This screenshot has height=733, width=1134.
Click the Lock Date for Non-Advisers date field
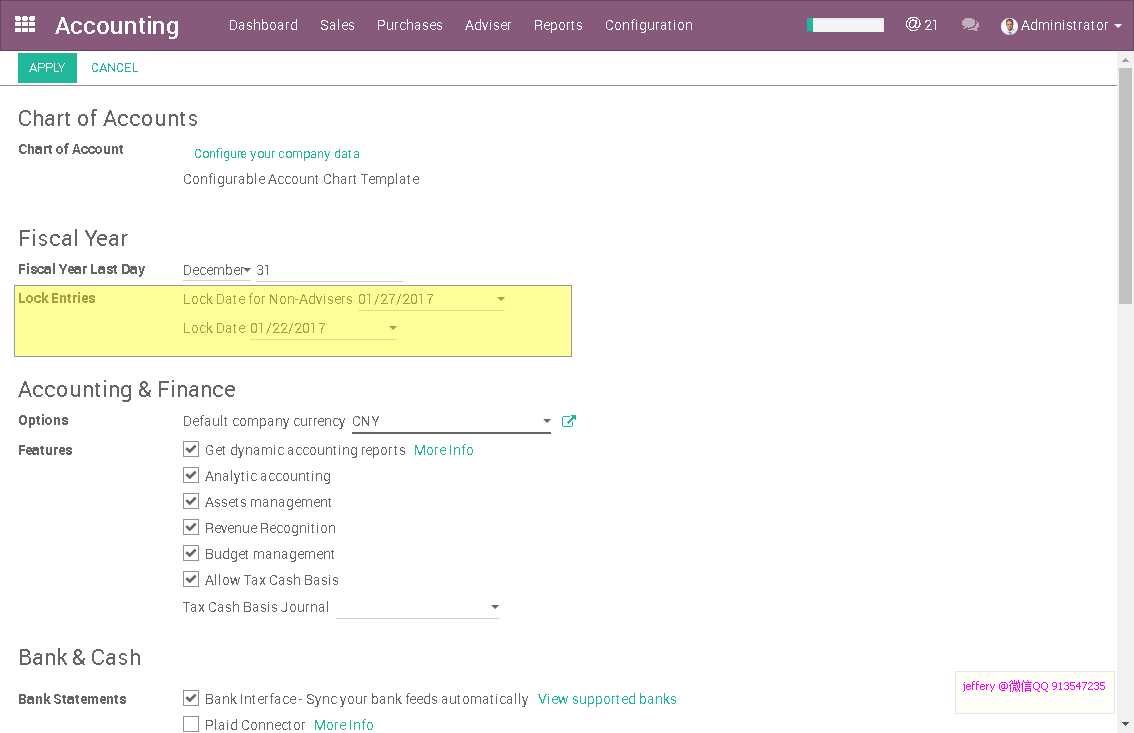(430, 299)
